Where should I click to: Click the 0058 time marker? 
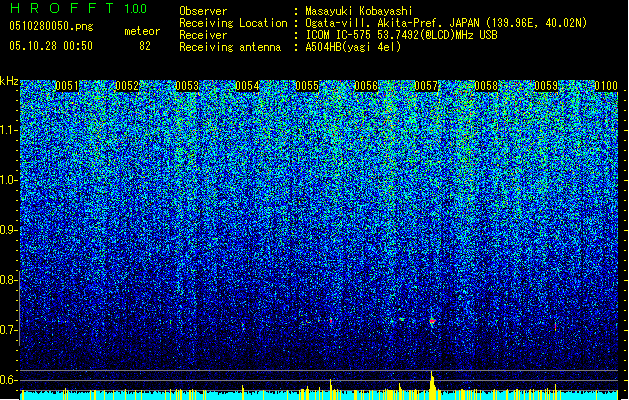[x=486, y=86]
